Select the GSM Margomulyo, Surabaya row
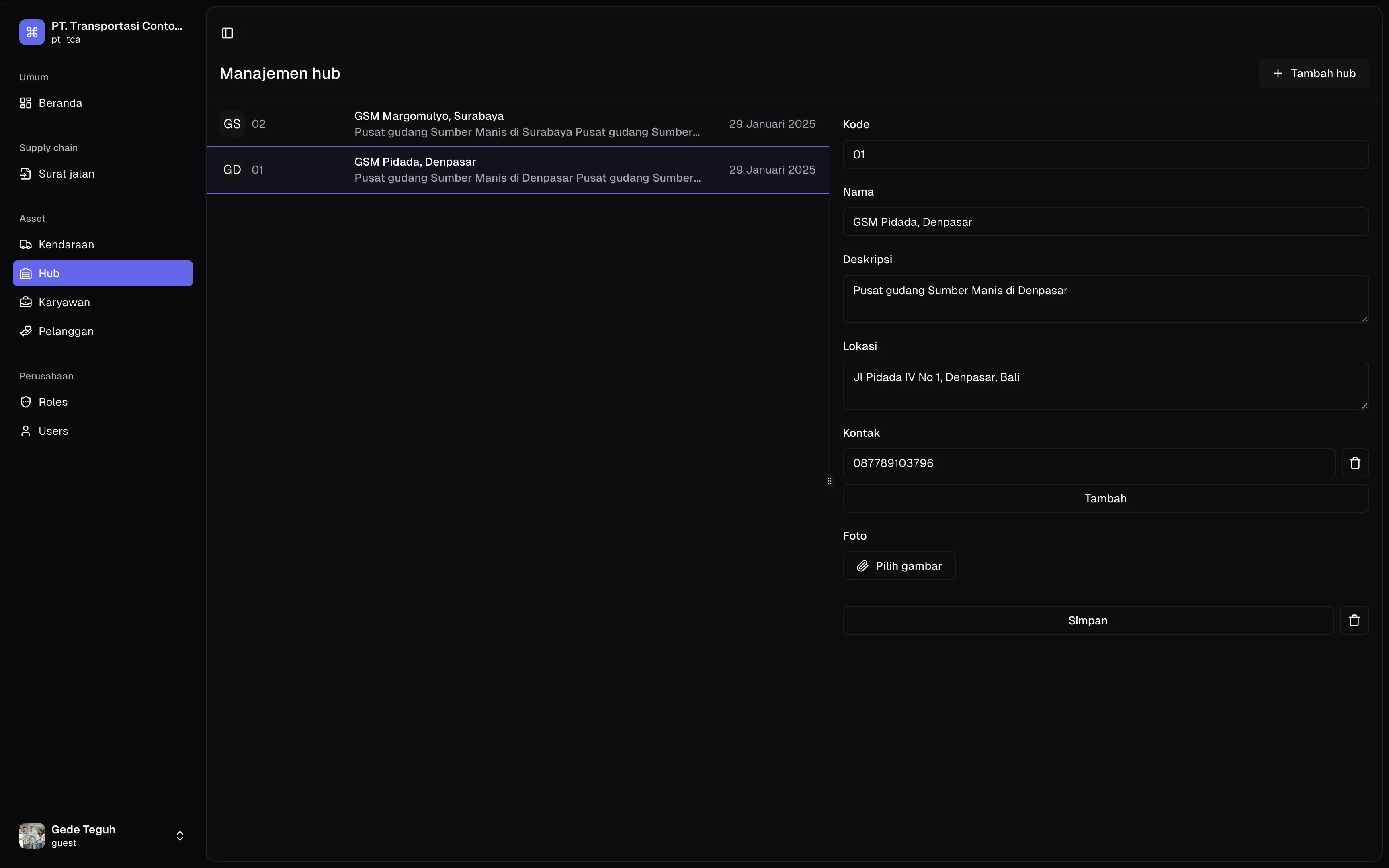This screenshot has width=1389, height=868. 516,124
